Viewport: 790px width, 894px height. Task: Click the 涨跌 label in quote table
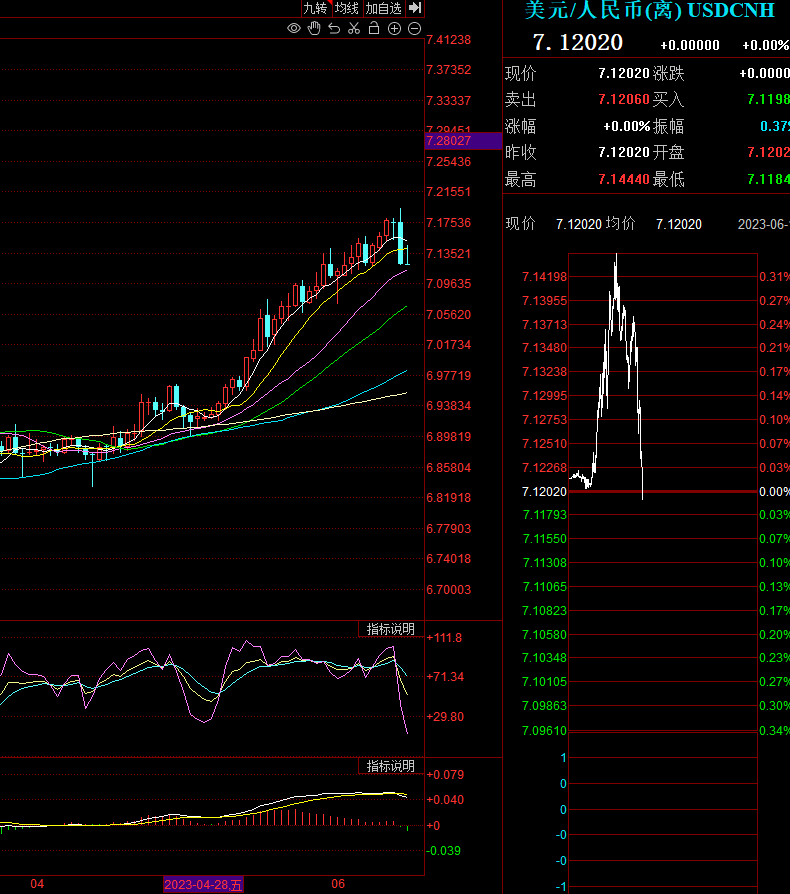pyautogui.click(x=668, y=74)
